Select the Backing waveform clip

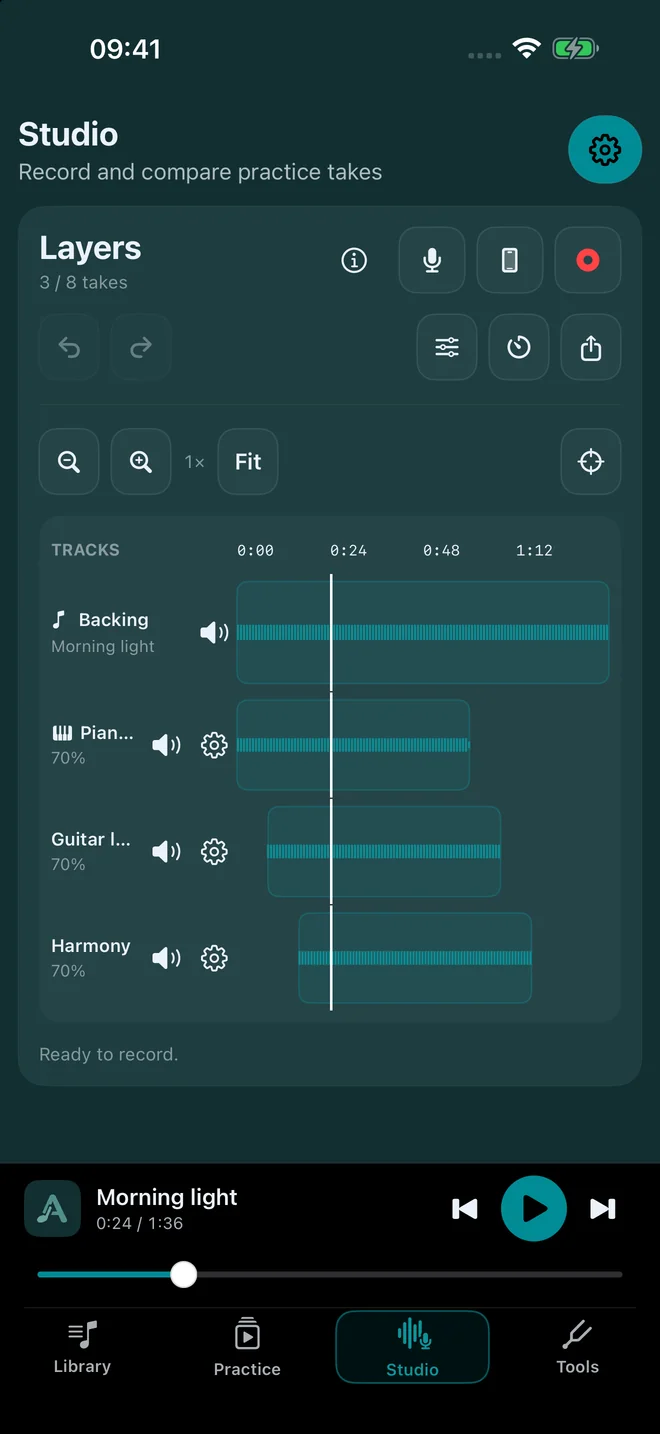point(422,632)
